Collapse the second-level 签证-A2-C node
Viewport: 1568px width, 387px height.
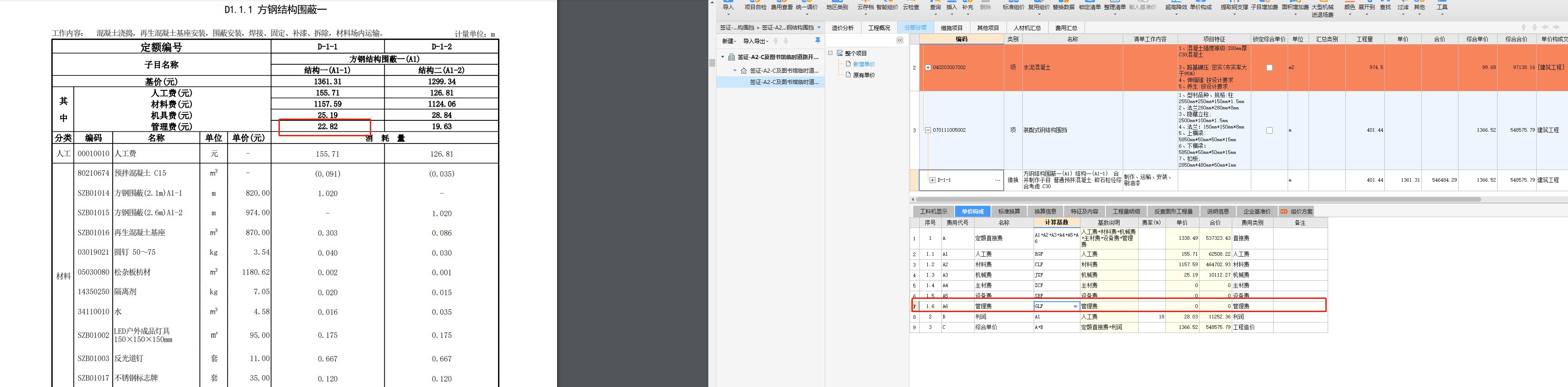(734, 70)
